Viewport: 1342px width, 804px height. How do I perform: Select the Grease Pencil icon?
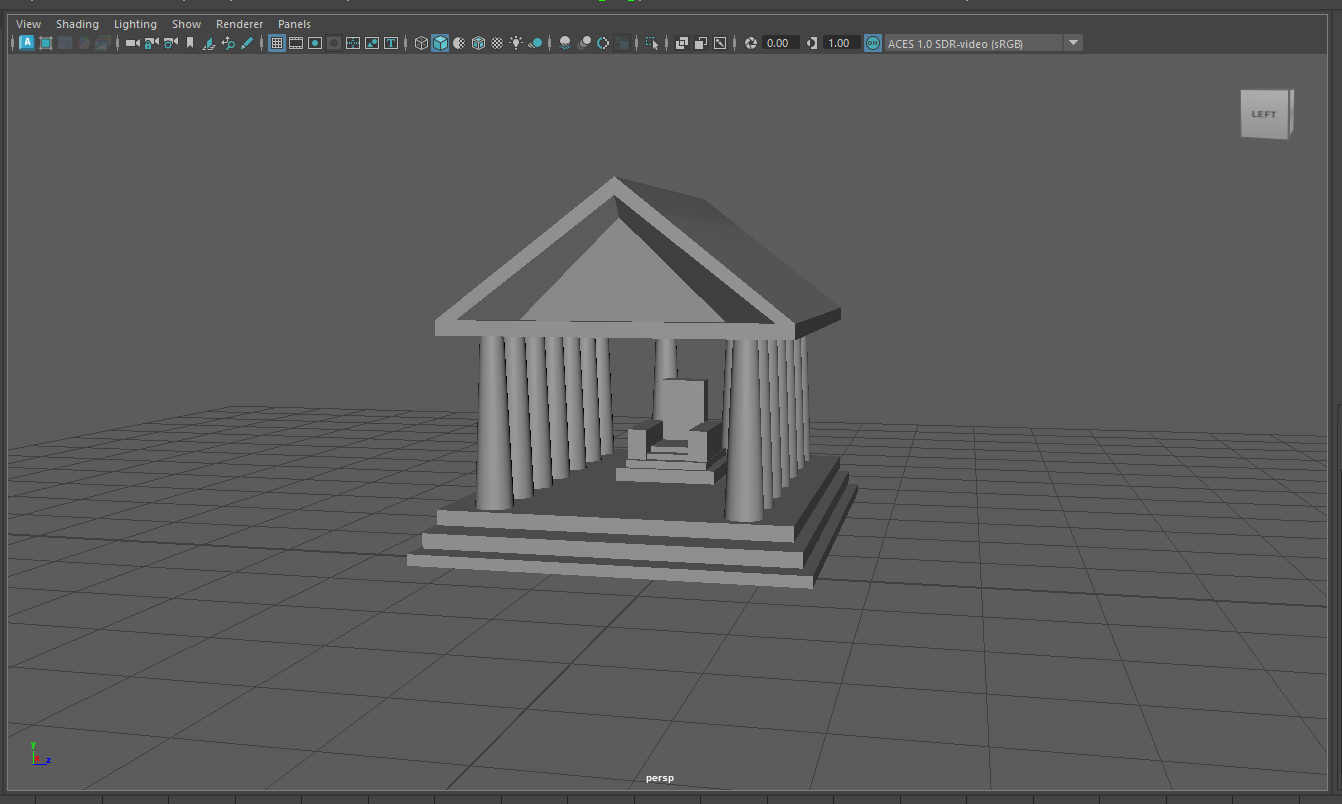click(247, 43)
